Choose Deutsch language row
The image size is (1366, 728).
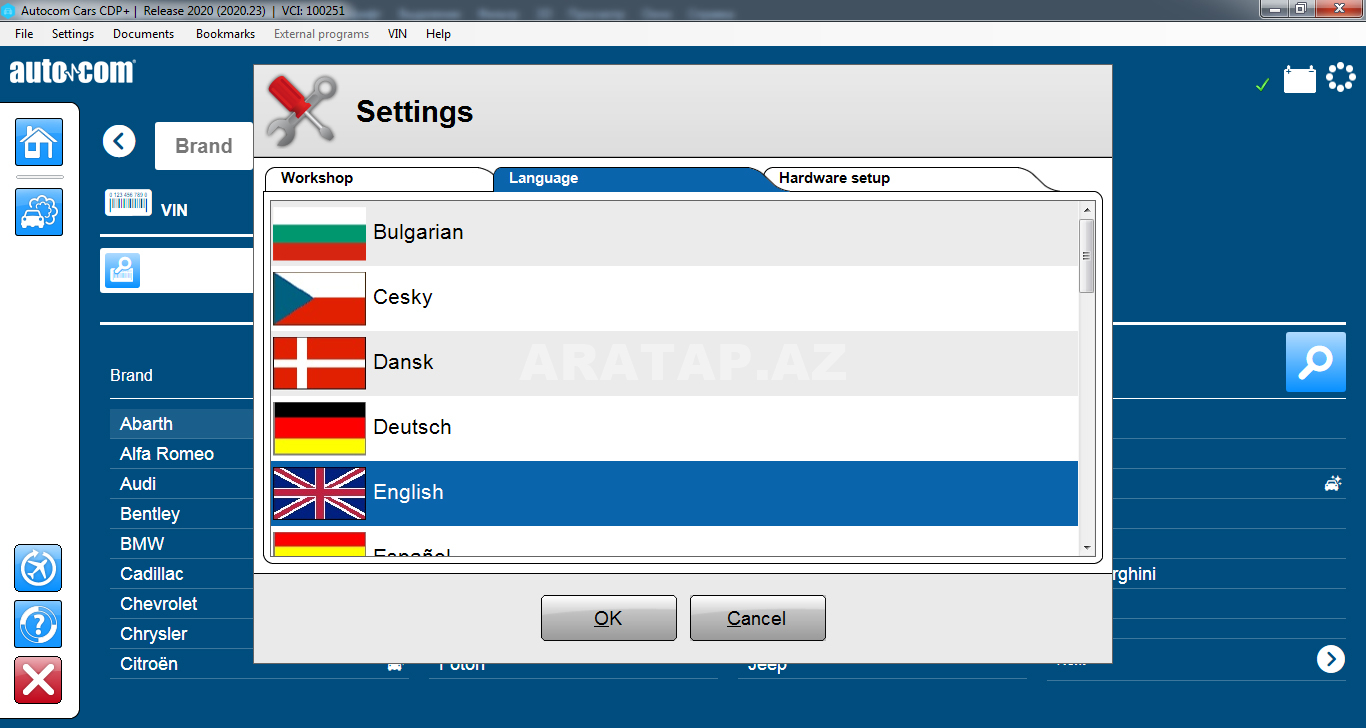[674, 428]
